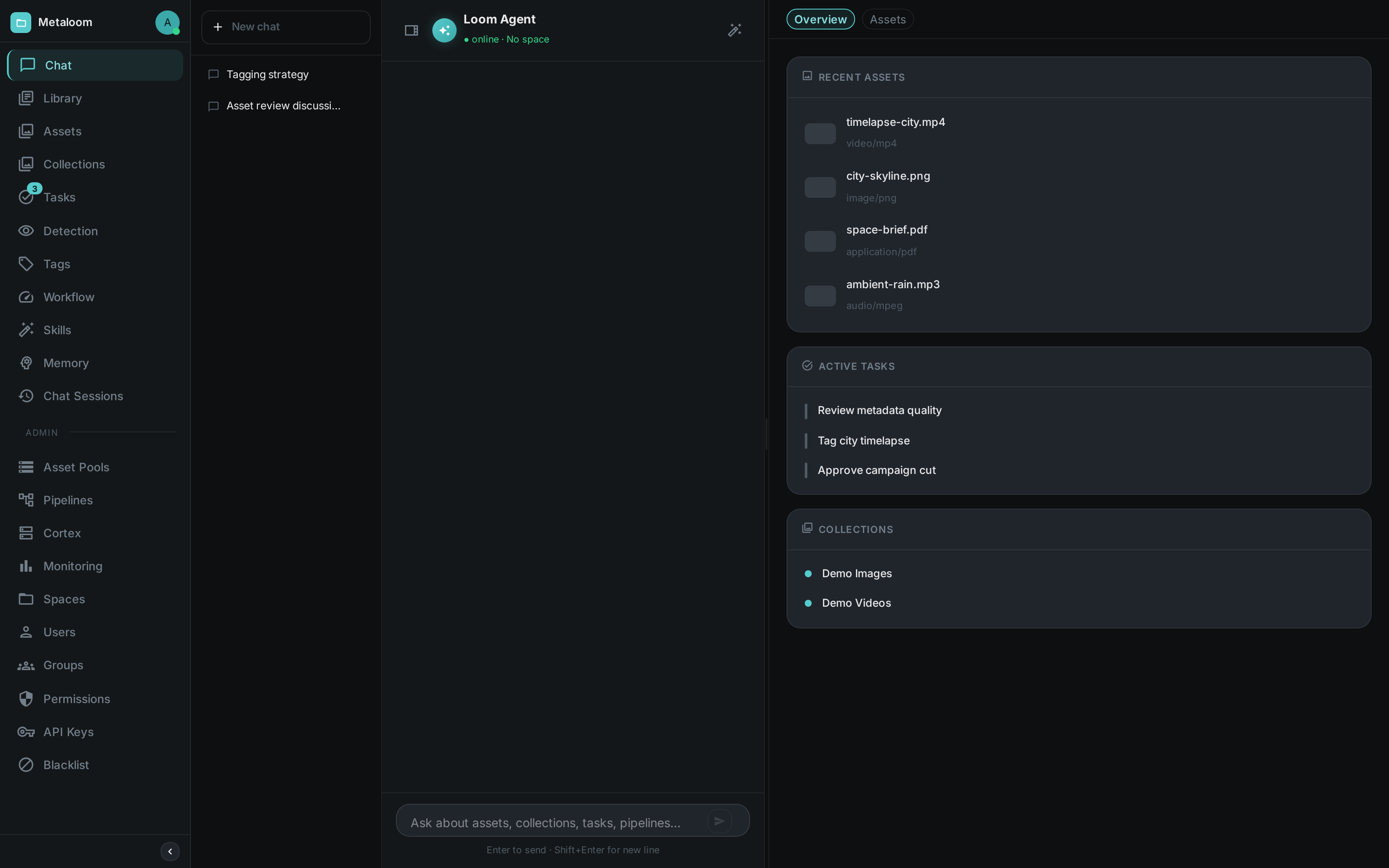Open Pipelines admin page
This screenshot has height=868, width=1389.
pyautogui.click(x=95, y=500)
